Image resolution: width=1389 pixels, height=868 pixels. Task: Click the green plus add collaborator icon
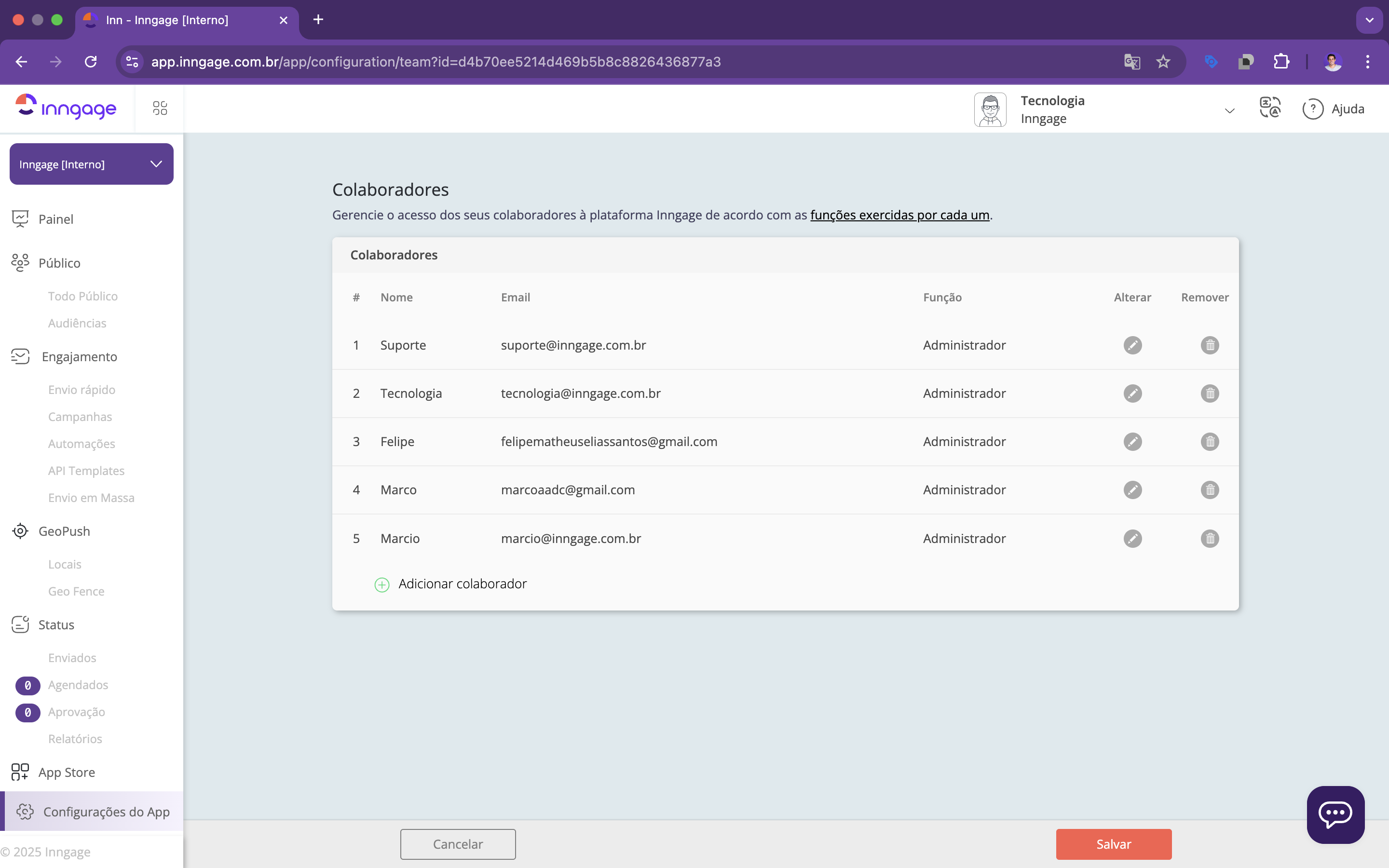click(381, 584)
